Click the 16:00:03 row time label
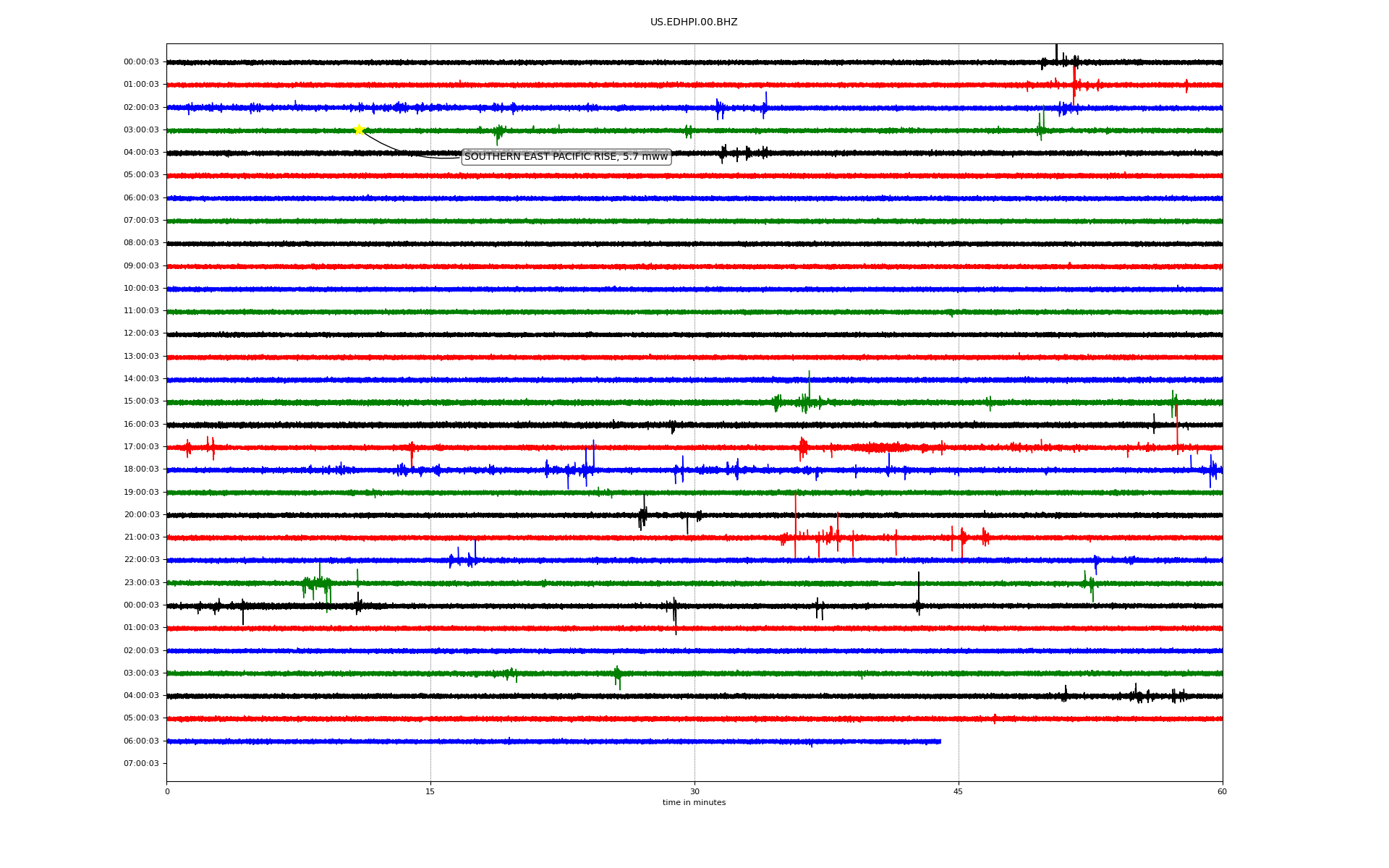Screen dimensions: 1389x868 coord(141,425)
